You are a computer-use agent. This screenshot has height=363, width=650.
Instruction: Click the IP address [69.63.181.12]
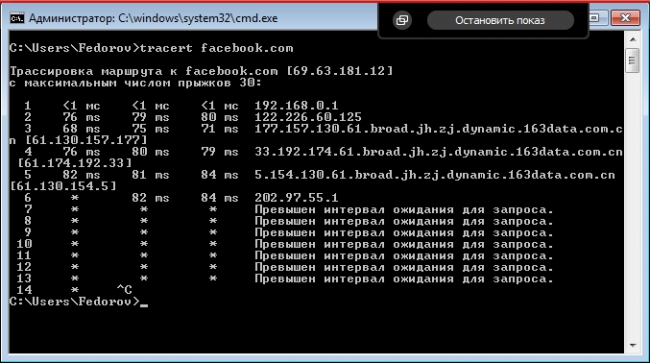click(340, 71)
